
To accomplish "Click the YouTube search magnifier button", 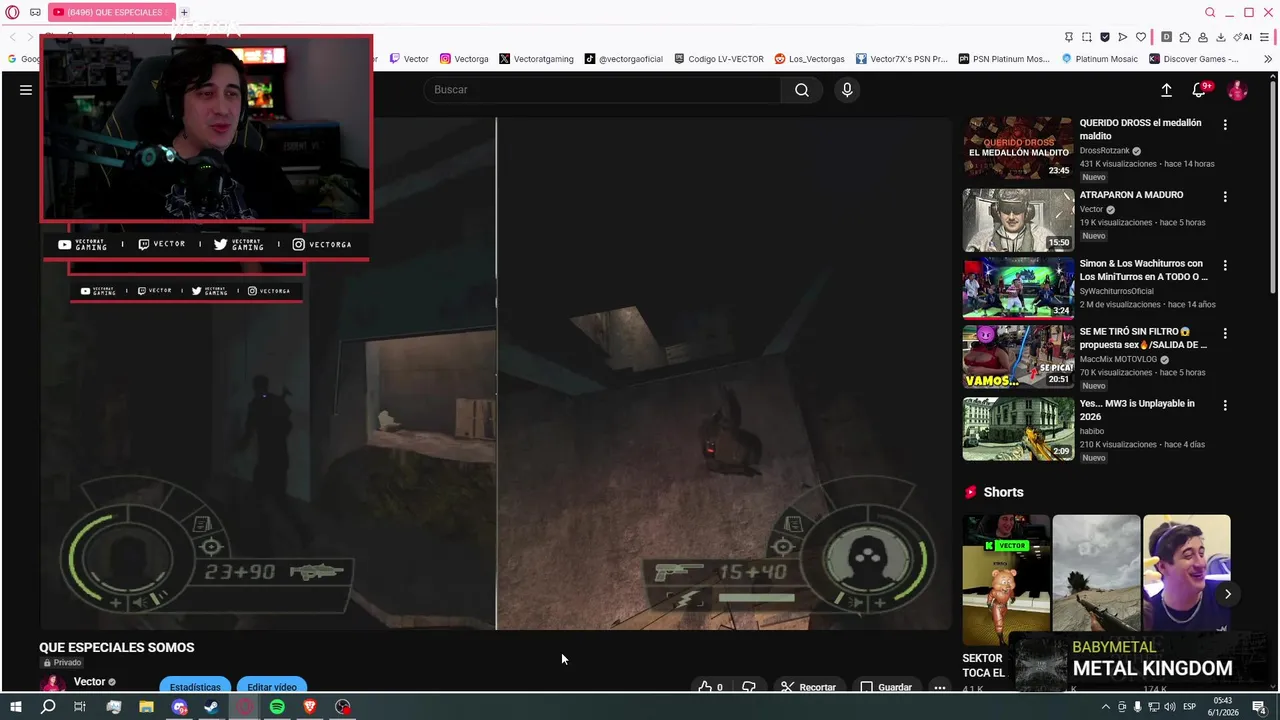I will pyautogui.click(x=802, y=90).
